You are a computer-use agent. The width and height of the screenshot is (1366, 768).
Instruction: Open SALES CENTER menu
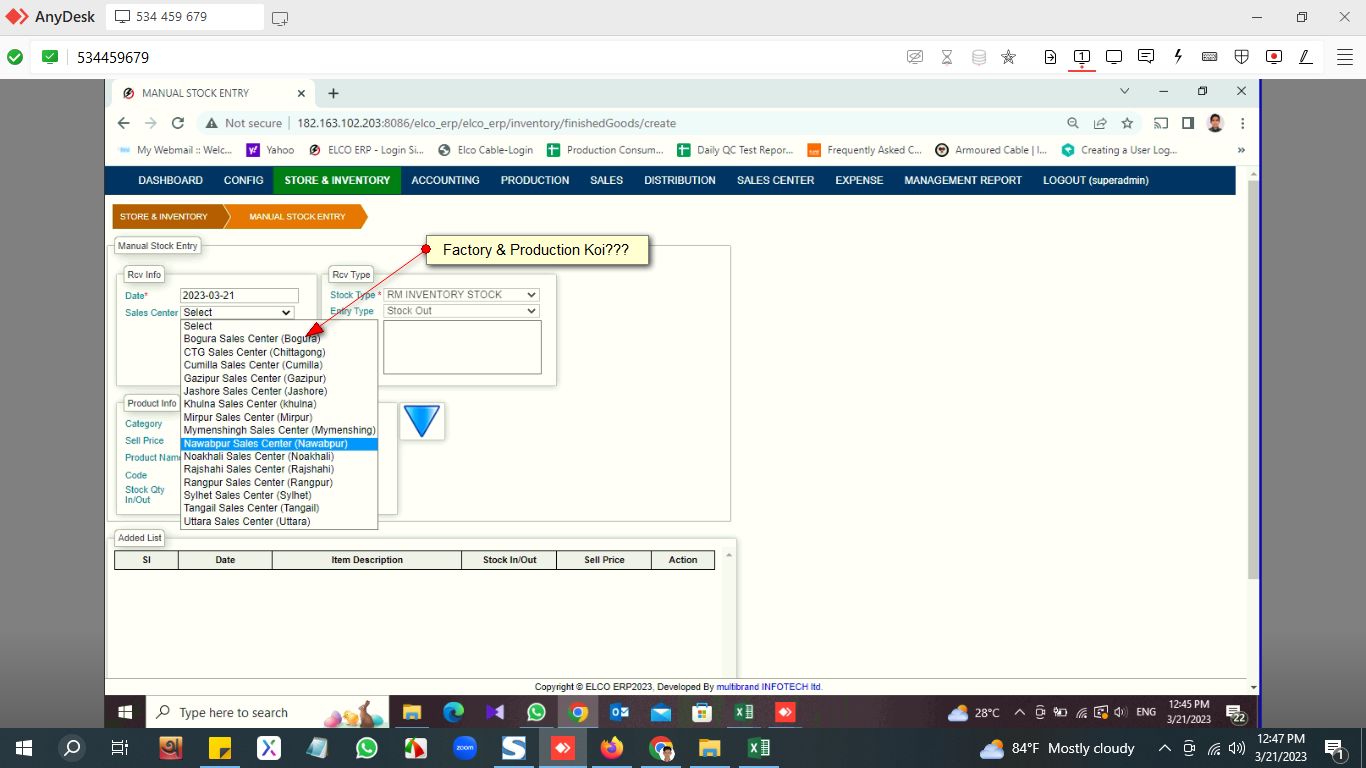point(775,180)
